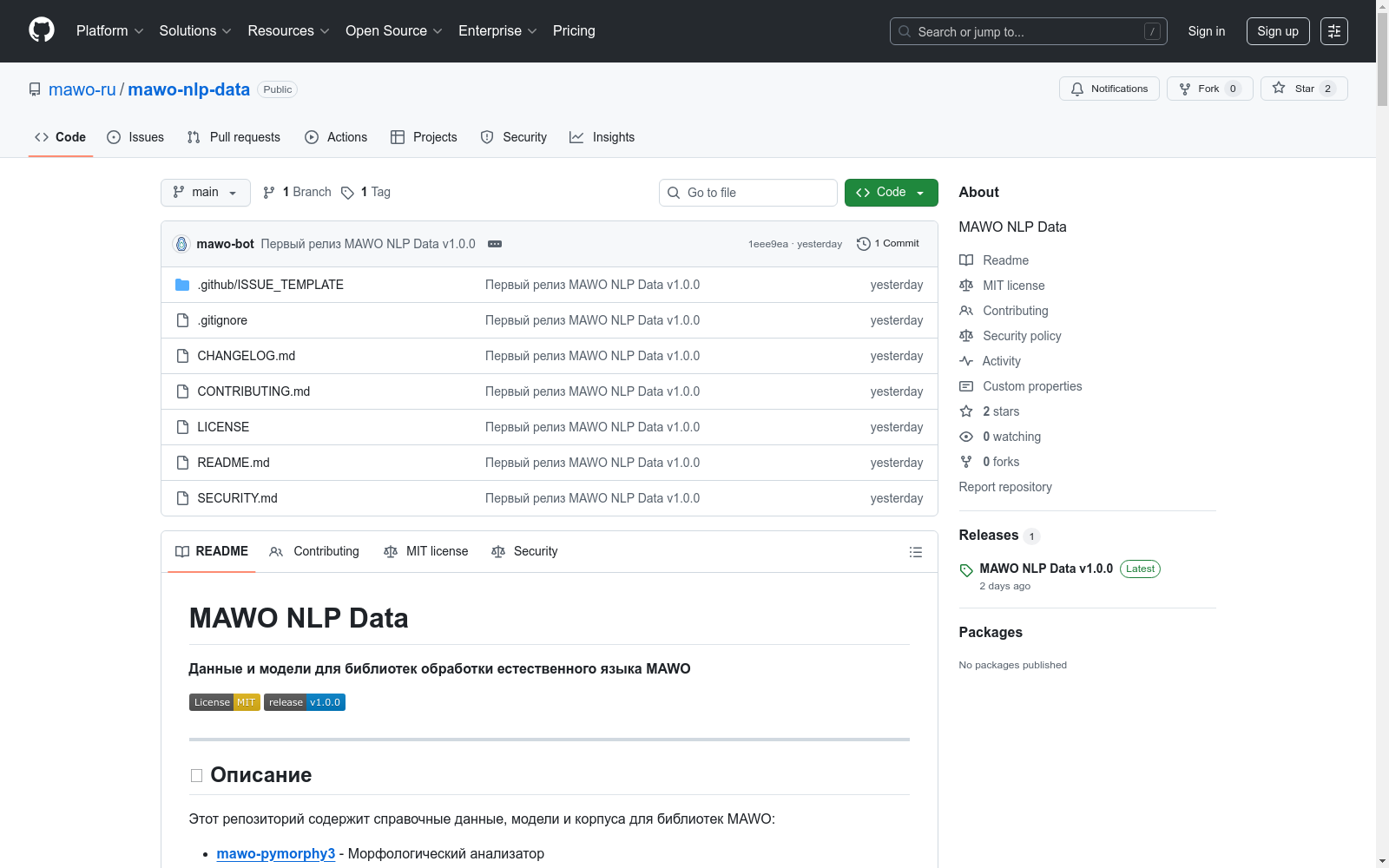Click the release tag icon under Releases
1389x868 pixels.
(x=966, y=570)
